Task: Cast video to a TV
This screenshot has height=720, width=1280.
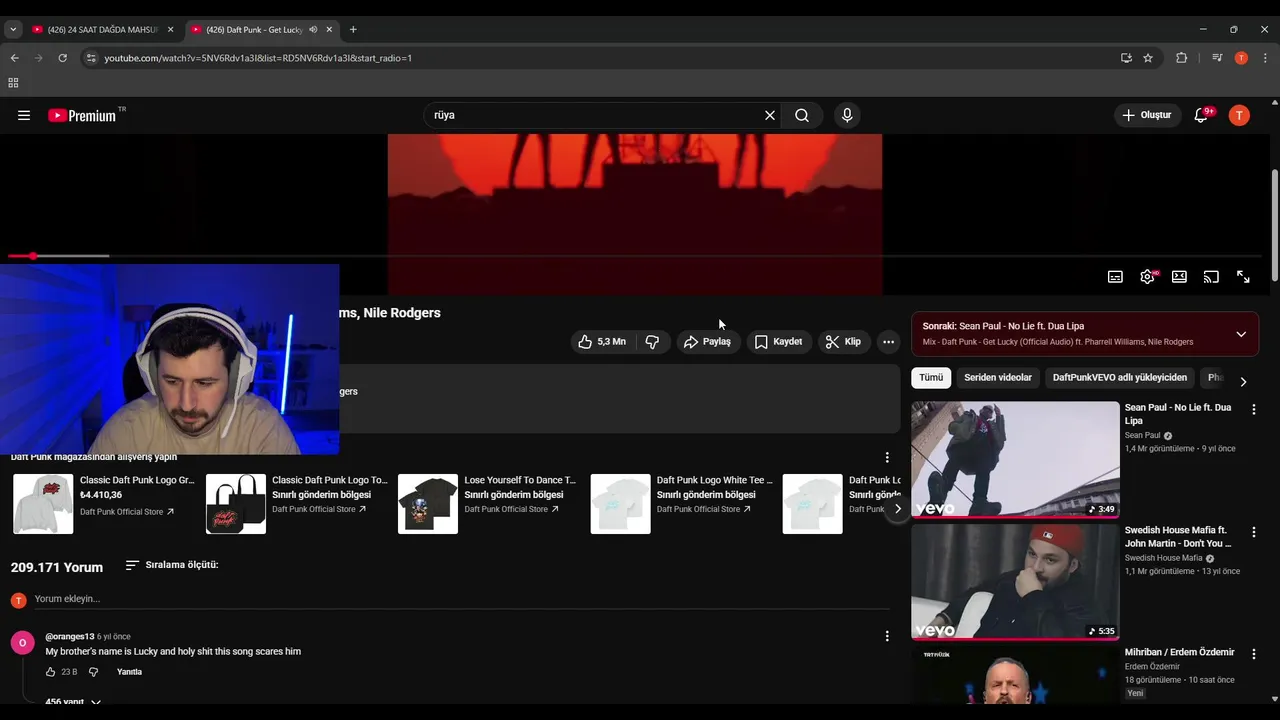Action: click(x=1211, y=277)
